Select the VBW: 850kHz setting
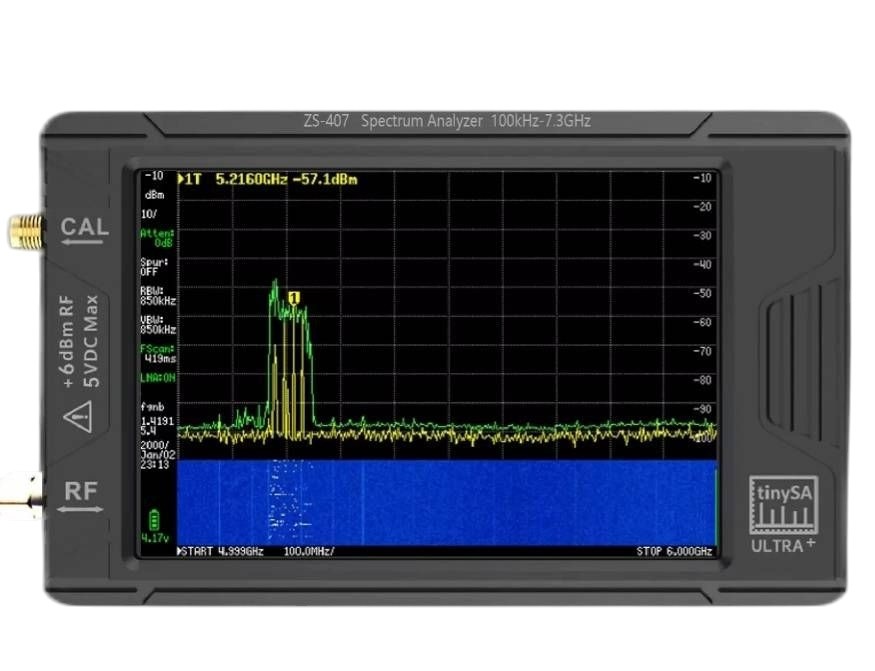Screen dimensions: 875x671 pyautogui.click(x=158, y=325)
